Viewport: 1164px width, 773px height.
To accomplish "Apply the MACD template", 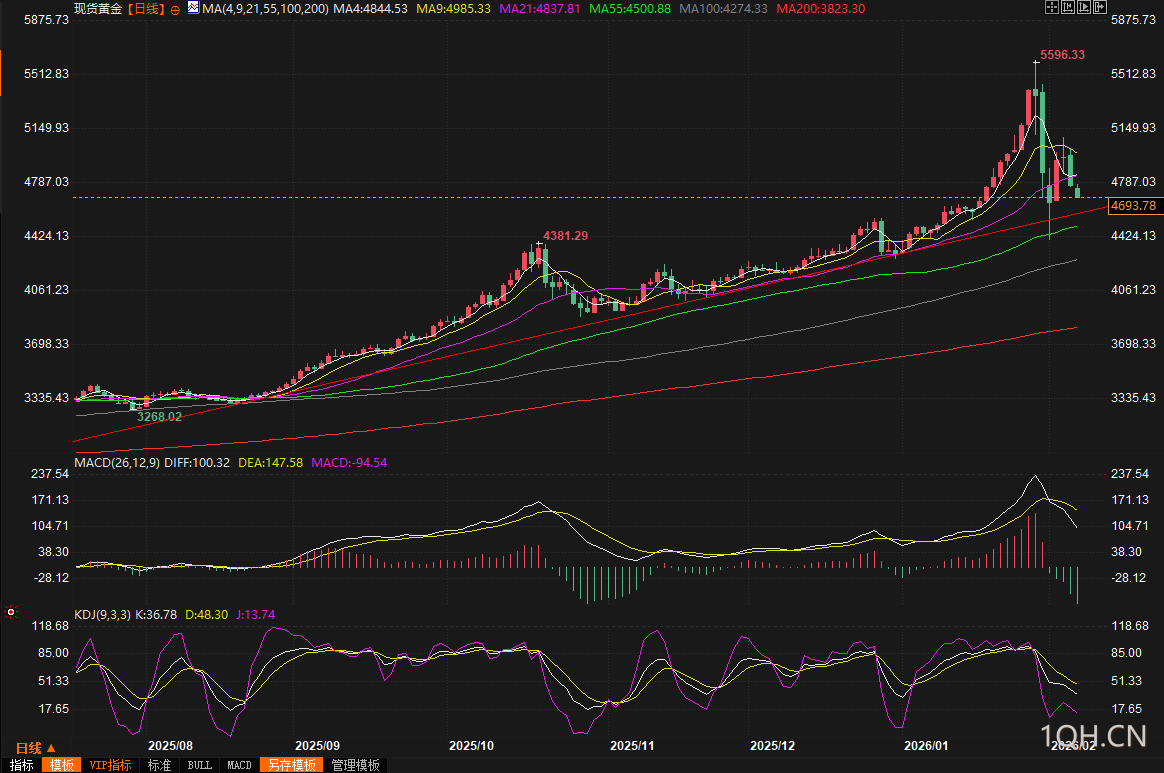I will pos(239,765).
